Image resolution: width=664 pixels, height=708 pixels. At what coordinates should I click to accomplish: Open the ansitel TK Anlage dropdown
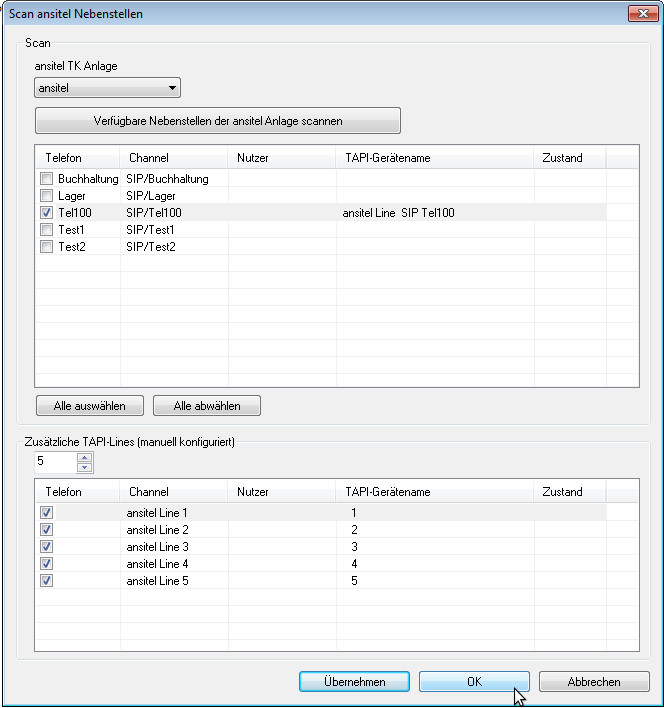(x=107, y=89)
